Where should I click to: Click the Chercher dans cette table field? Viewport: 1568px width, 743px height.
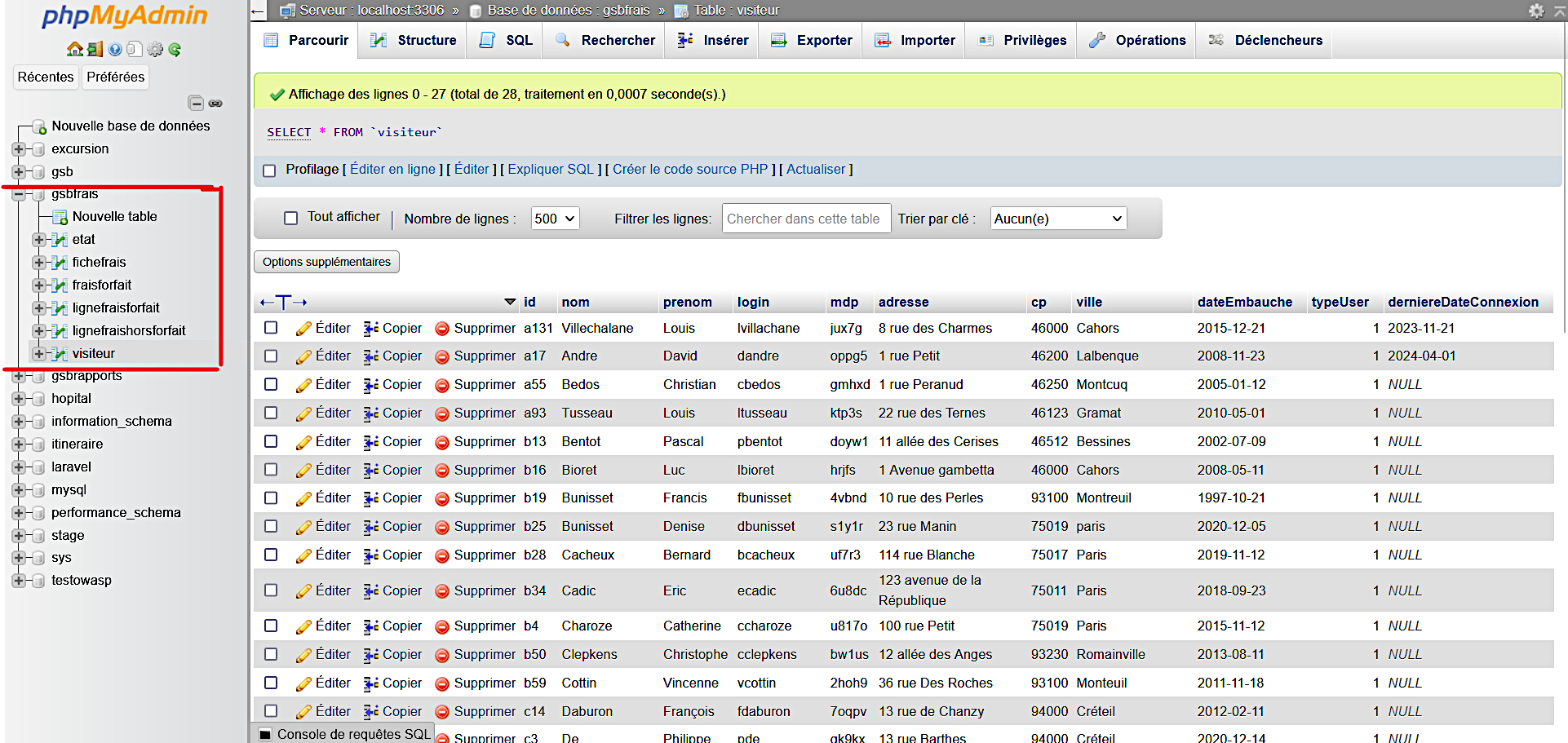coord(805,219)
